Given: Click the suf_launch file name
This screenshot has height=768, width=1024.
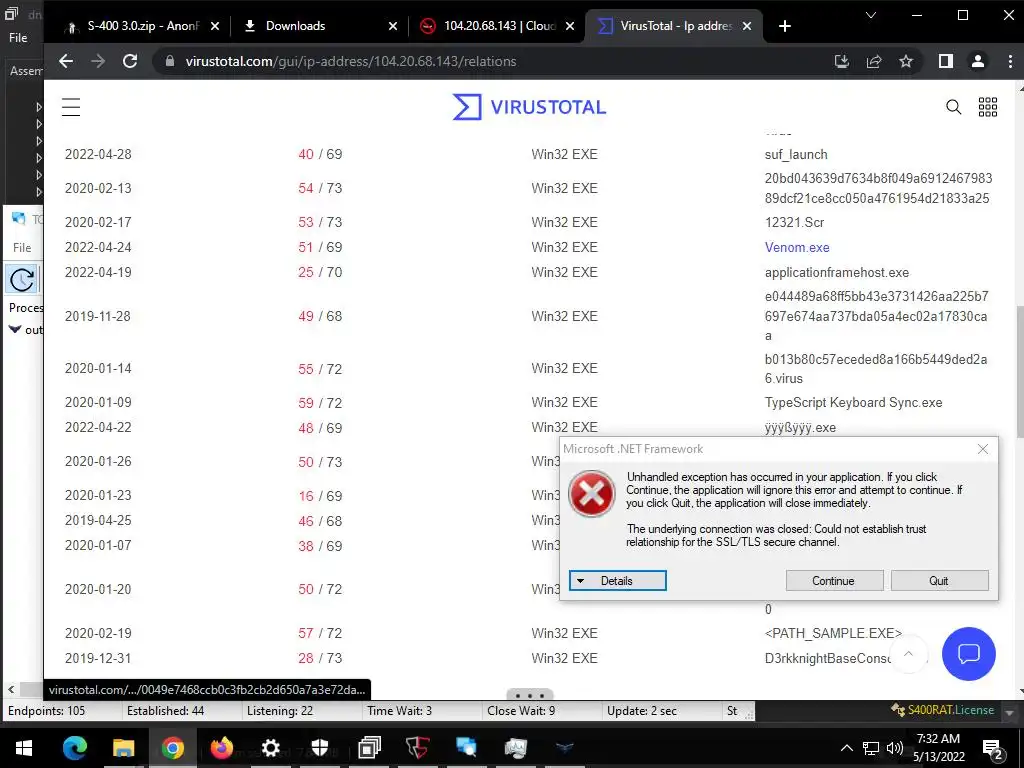Looking at the screenshot, I should click(796, 155).
